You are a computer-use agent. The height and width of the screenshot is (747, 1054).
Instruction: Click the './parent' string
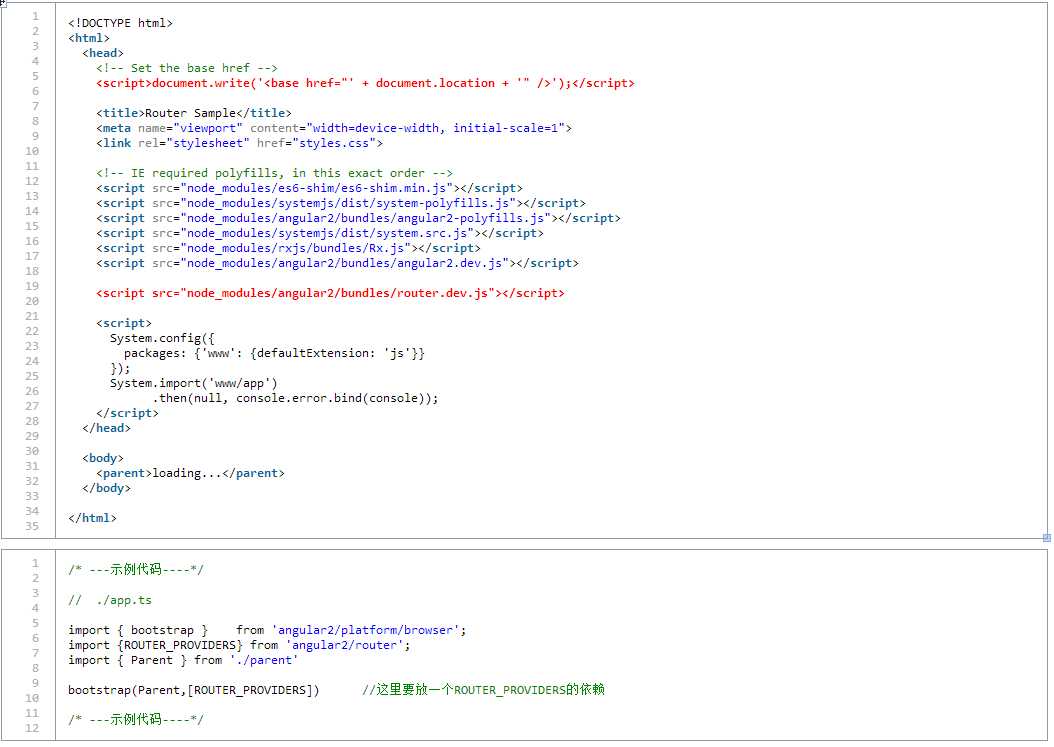pos(264,660)
